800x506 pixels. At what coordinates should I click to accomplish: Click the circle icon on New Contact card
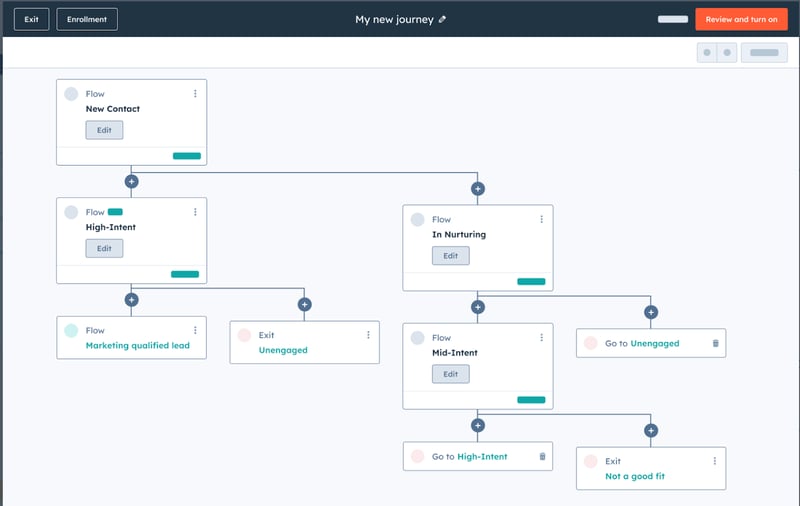pyautogui.click(x=71, y=94)
